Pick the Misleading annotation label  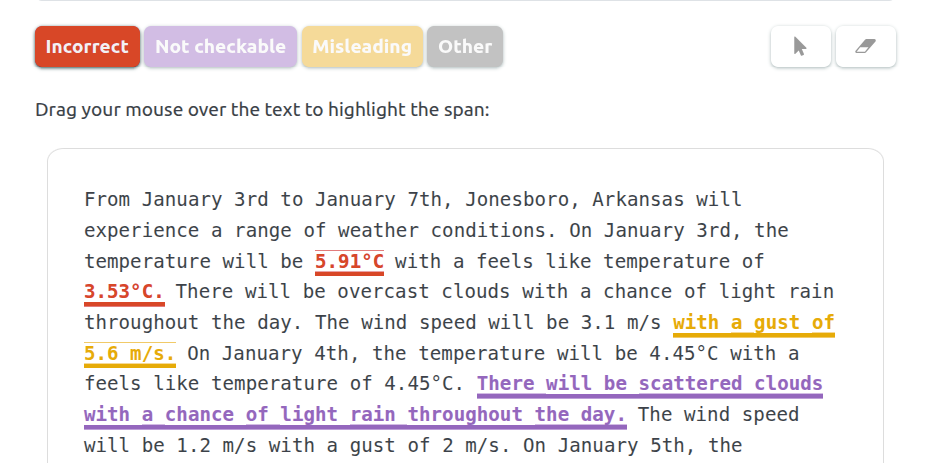tap(362, 47)
